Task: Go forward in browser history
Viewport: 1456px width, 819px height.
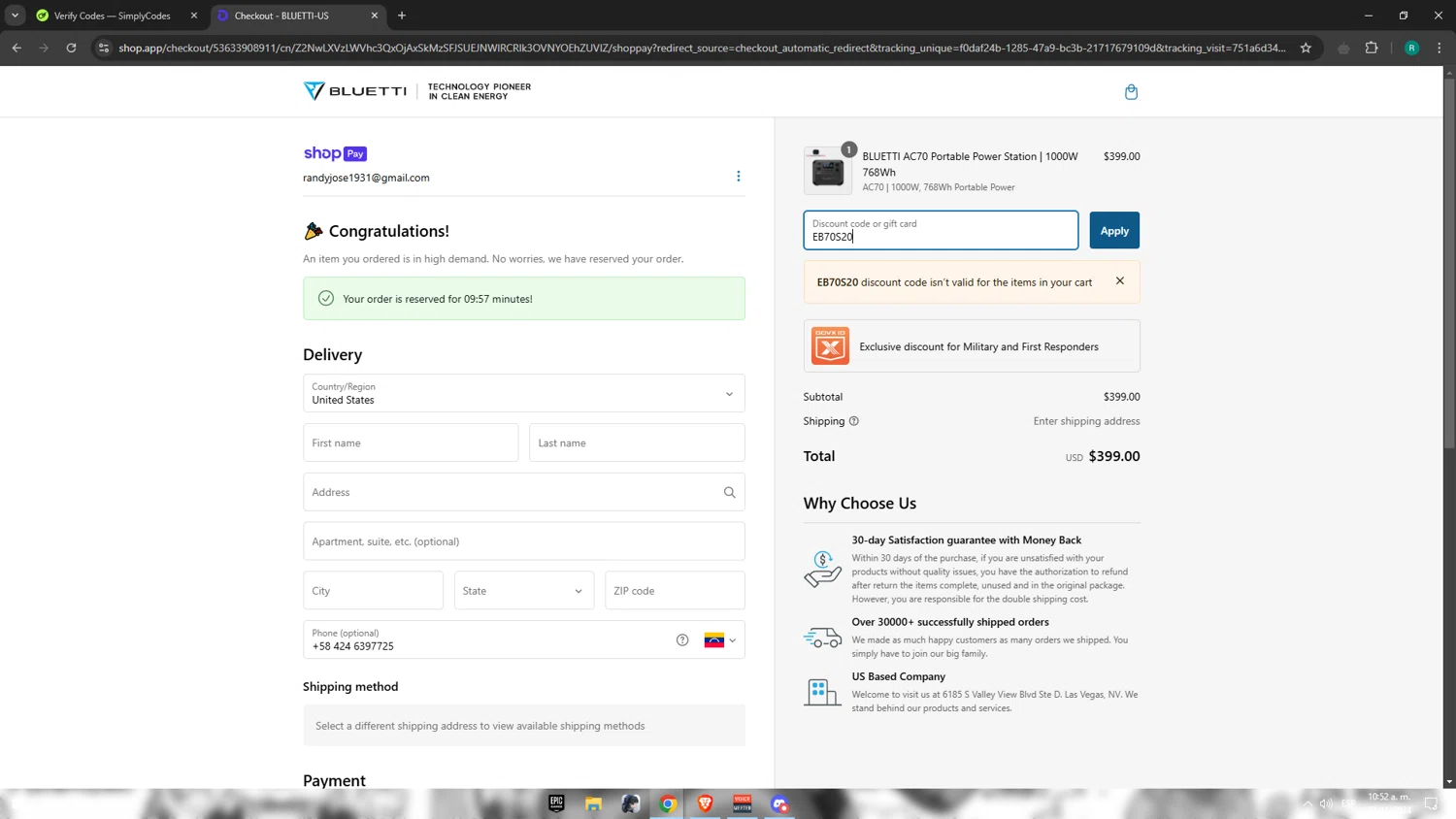Action: [44, 48]
